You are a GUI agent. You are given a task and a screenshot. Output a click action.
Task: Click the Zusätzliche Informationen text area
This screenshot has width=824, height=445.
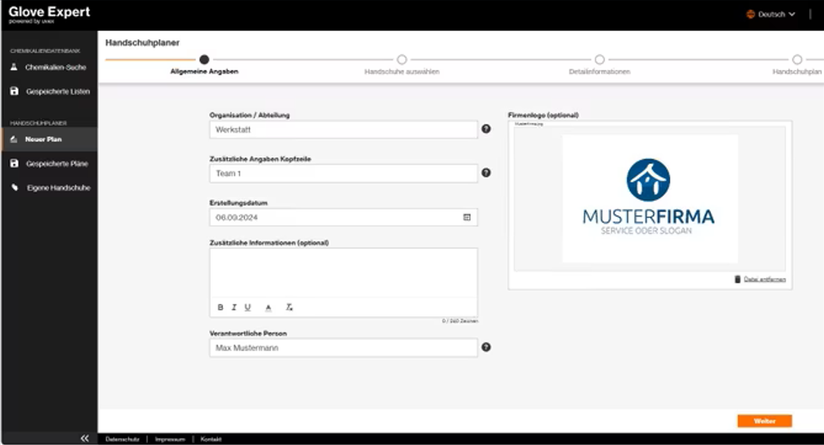coord(343,272)
